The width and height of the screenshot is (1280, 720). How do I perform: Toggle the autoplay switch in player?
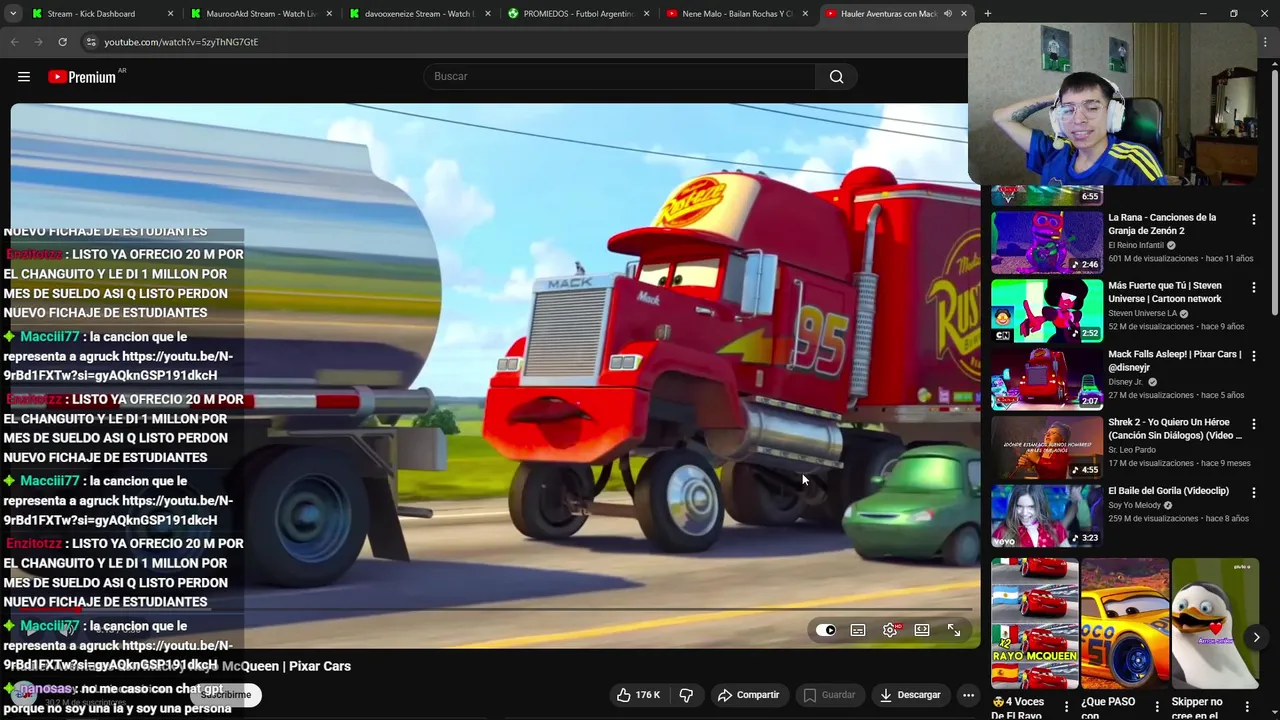pyautogui.click(x=825, y=630)
